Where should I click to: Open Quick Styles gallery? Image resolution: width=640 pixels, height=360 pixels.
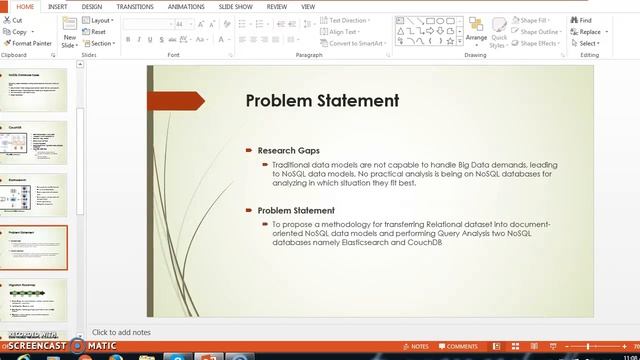499,33
